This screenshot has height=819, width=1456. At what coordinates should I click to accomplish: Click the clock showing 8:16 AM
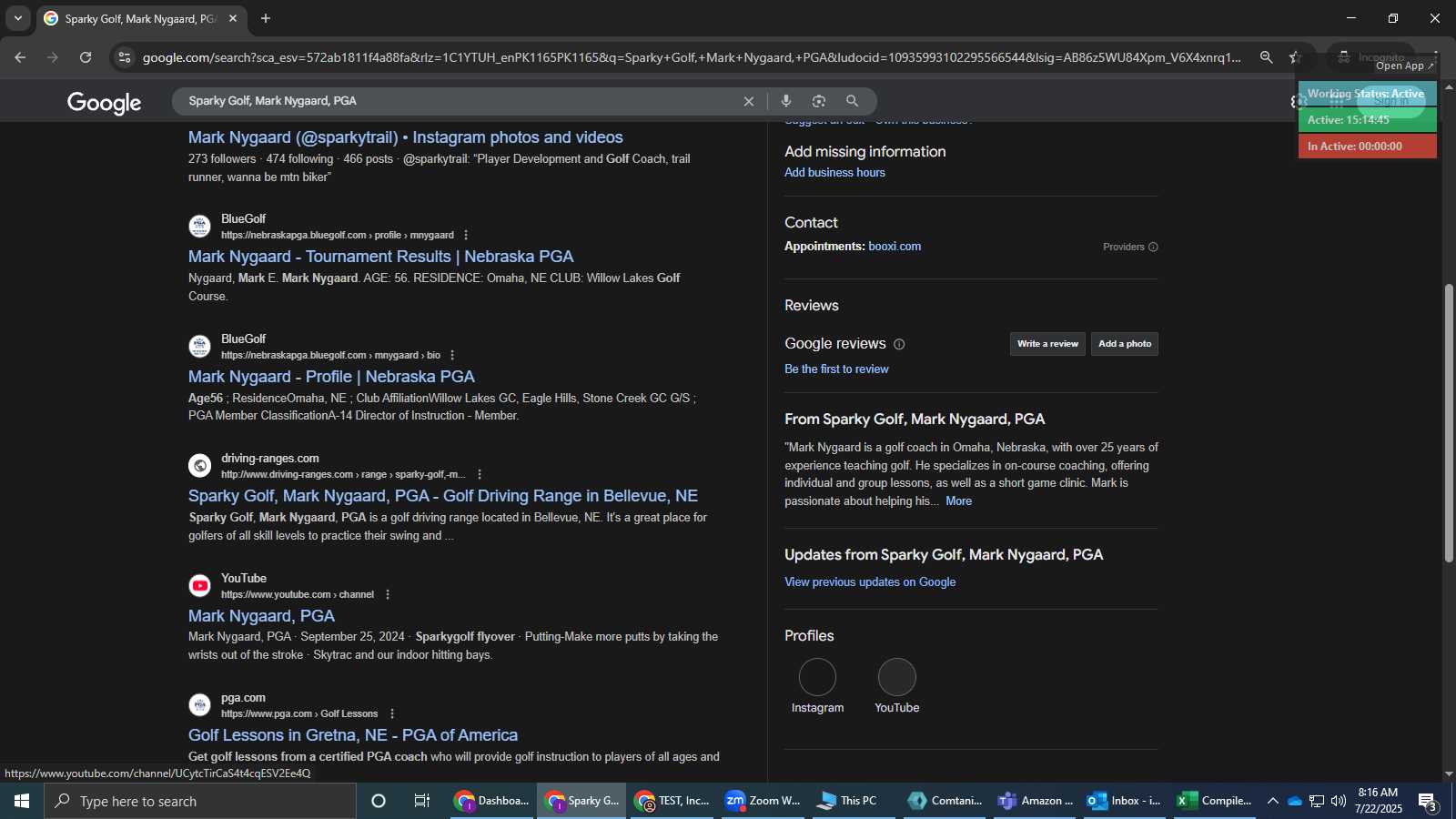coord(1378,801)
